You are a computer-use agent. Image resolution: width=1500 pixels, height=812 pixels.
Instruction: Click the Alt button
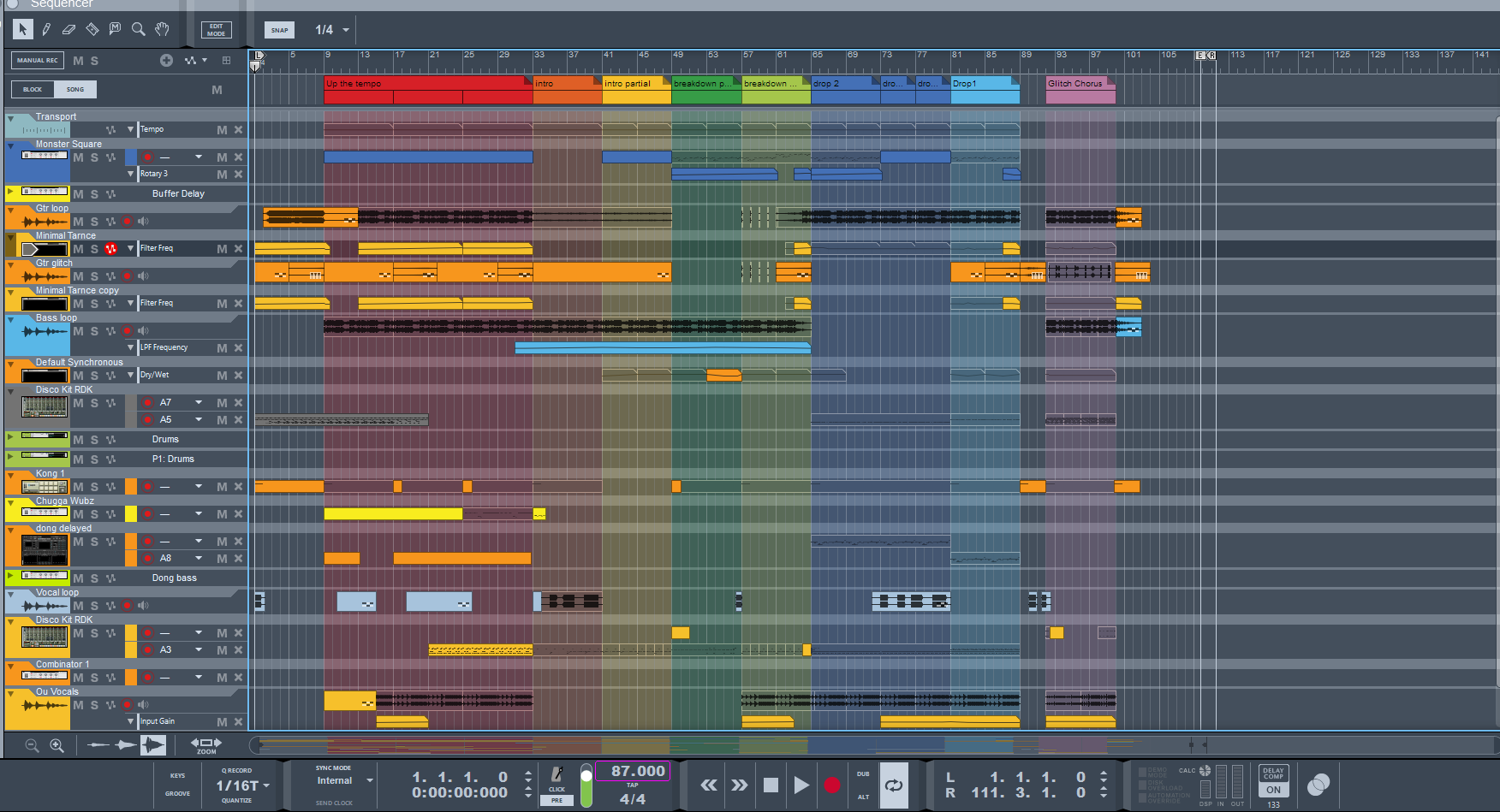863,797
